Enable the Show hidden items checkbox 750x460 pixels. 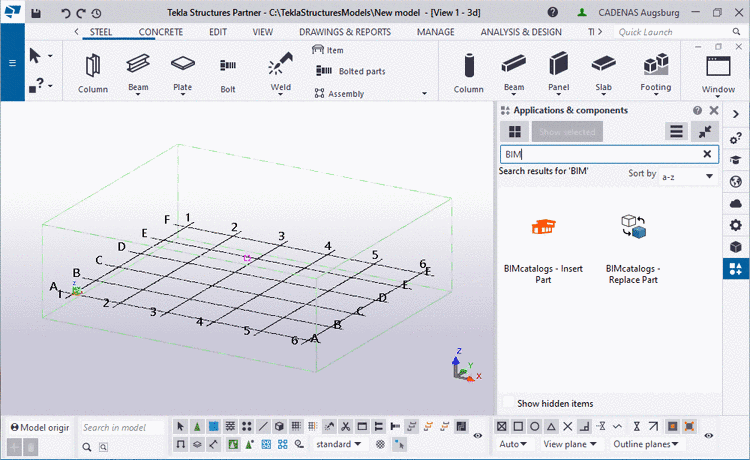[x=509, y=403]
